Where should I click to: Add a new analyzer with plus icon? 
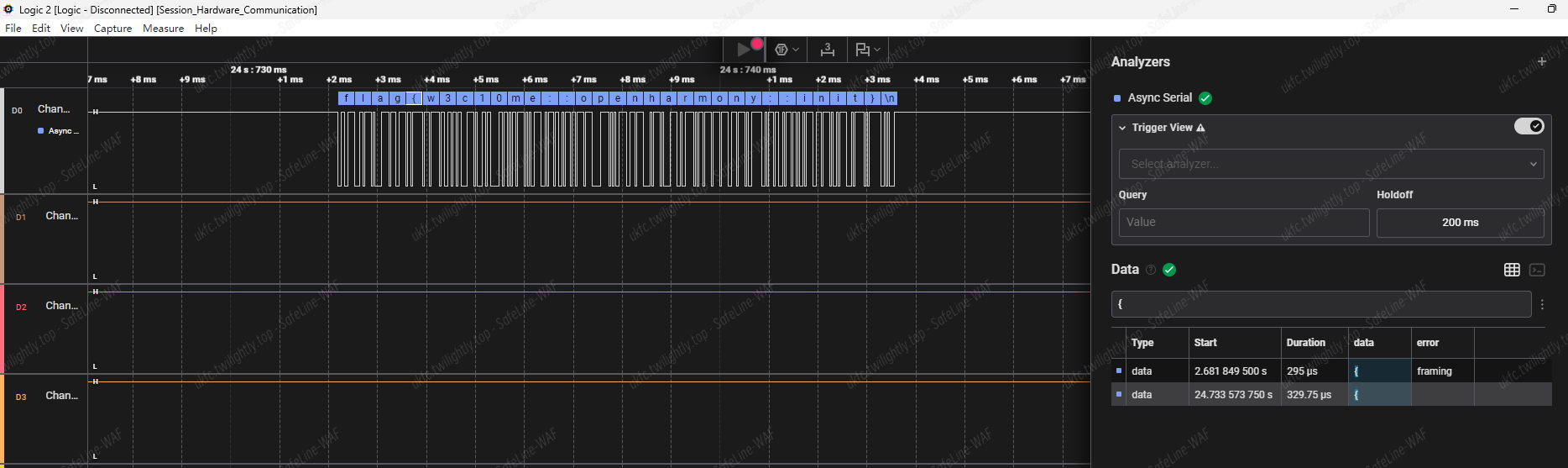[x=1541, y=61]
